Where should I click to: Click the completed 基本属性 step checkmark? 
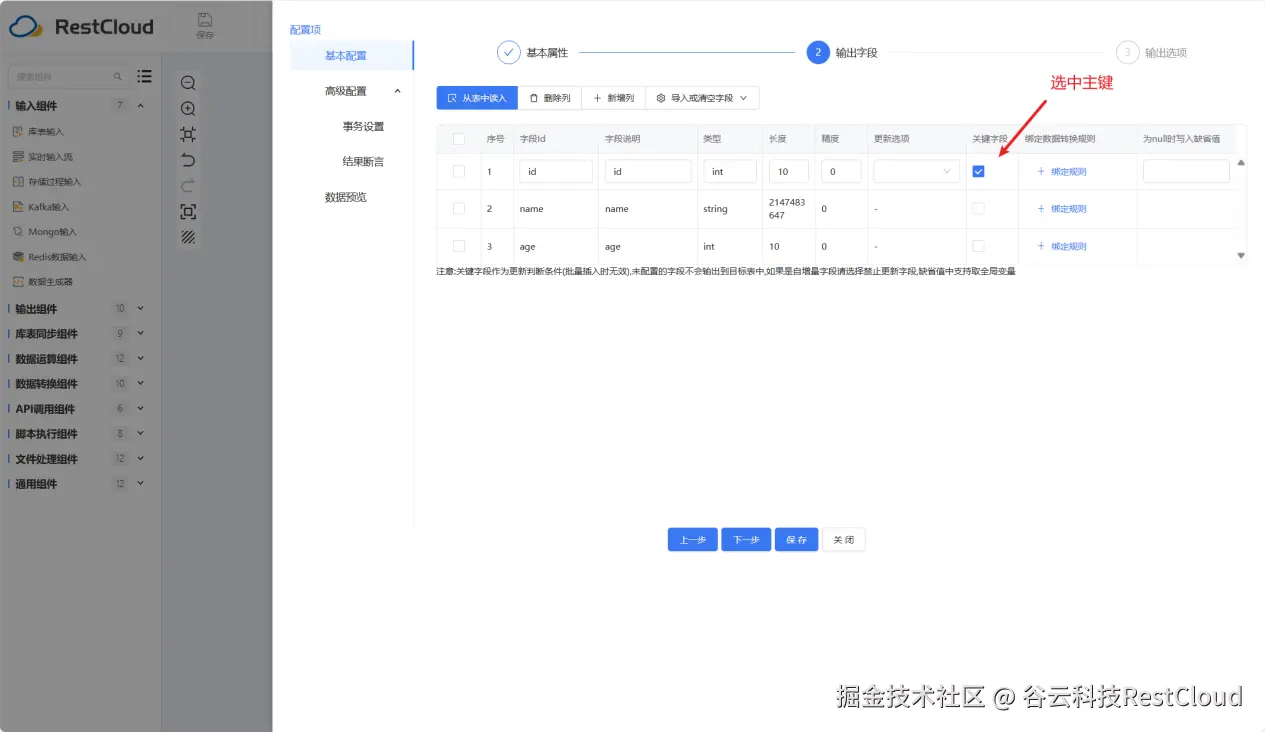[x=508, y=52]
